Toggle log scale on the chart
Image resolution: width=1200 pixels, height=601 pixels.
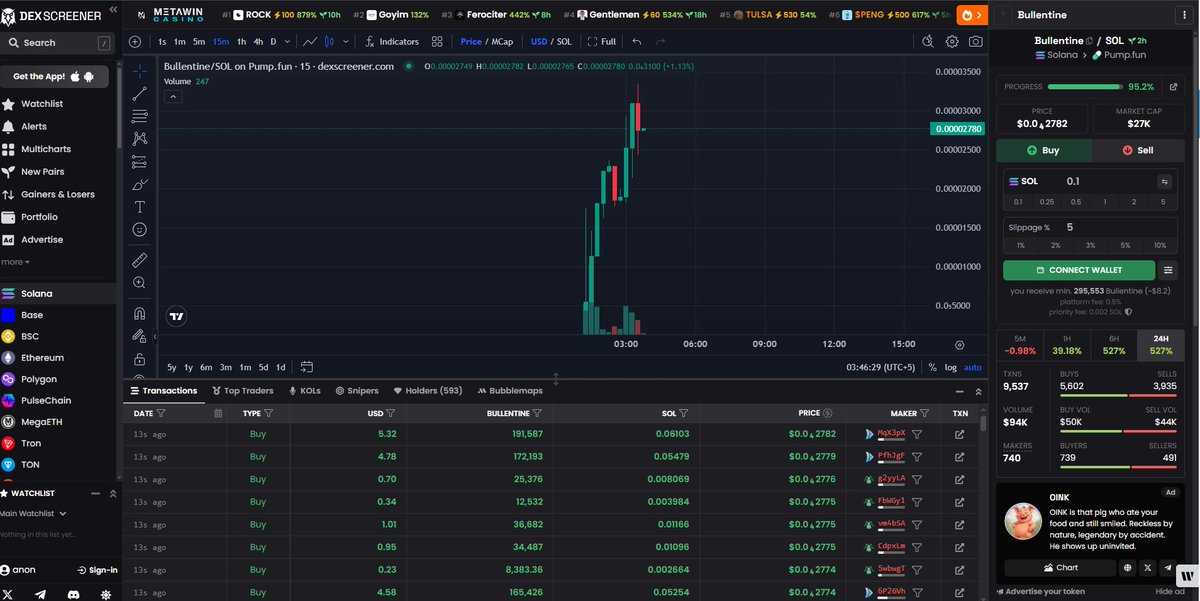[x=950, y=367]
